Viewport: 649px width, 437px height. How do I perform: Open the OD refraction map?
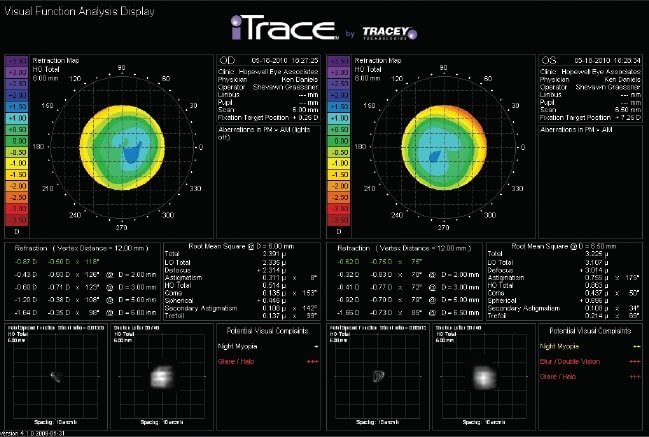122,147
